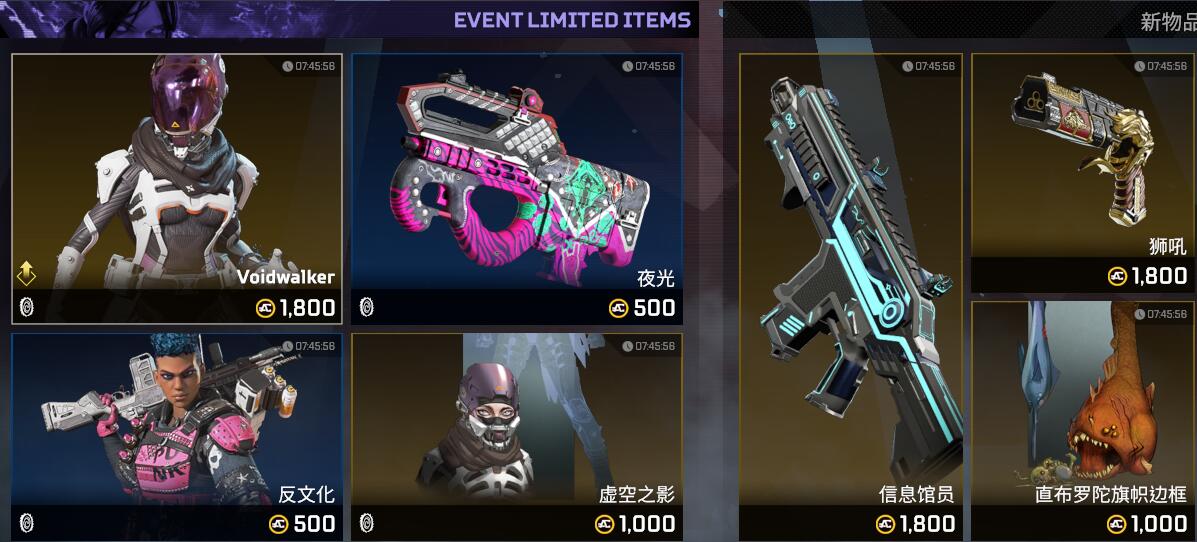Click the event badge icon on Voidwalker tile
This screenshot has height=542, width=1197.
(x=28, y=308)
